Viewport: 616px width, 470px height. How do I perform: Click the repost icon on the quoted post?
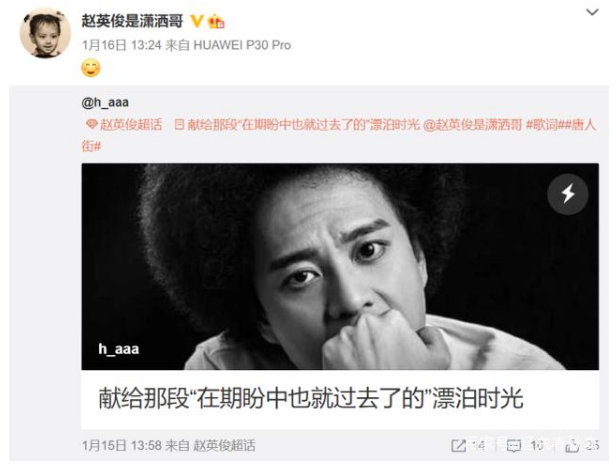tap(458, 446)
